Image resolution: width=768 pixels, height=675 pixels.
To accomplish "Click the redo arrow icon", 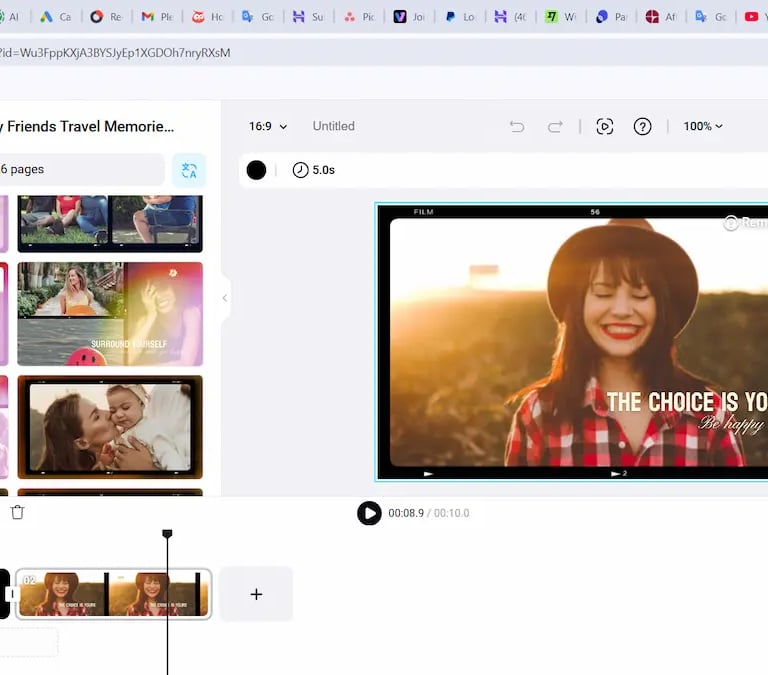I will click(555, 126).
